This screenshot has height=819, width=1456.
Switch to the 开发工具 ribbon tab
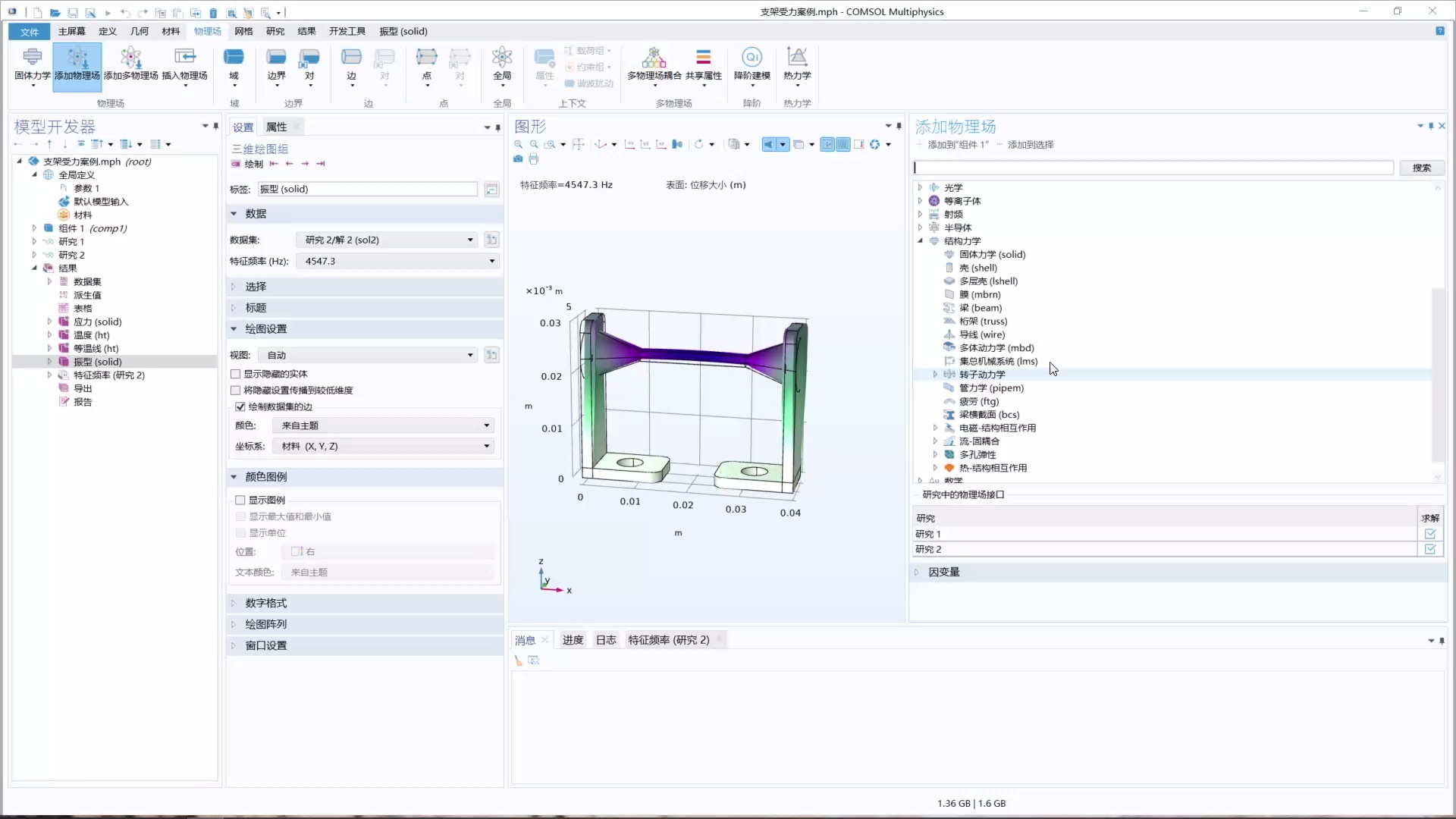click(347, 31)
